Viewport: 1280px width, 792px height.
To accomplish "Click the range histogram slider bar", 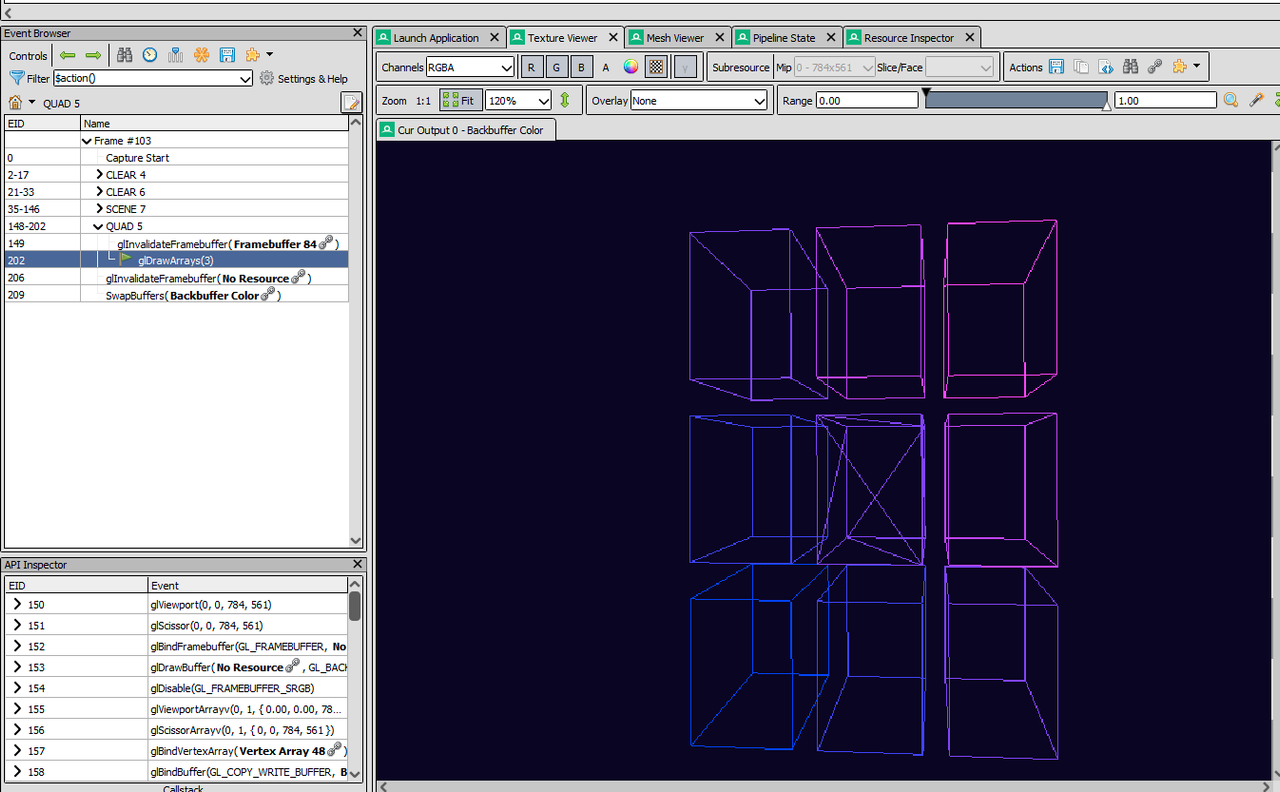I will pyautogui.click(x=1017, y=100).
